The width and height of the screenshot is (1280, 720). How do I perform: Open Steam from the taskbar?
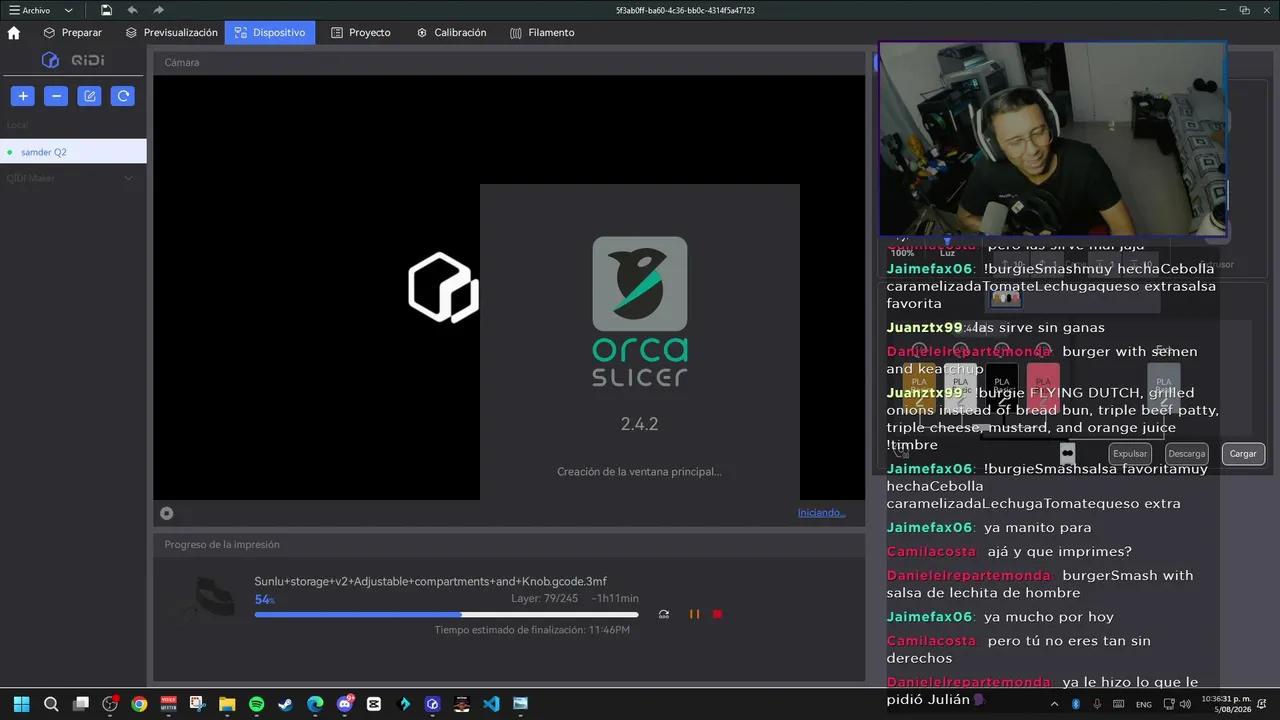click(285, 704)
